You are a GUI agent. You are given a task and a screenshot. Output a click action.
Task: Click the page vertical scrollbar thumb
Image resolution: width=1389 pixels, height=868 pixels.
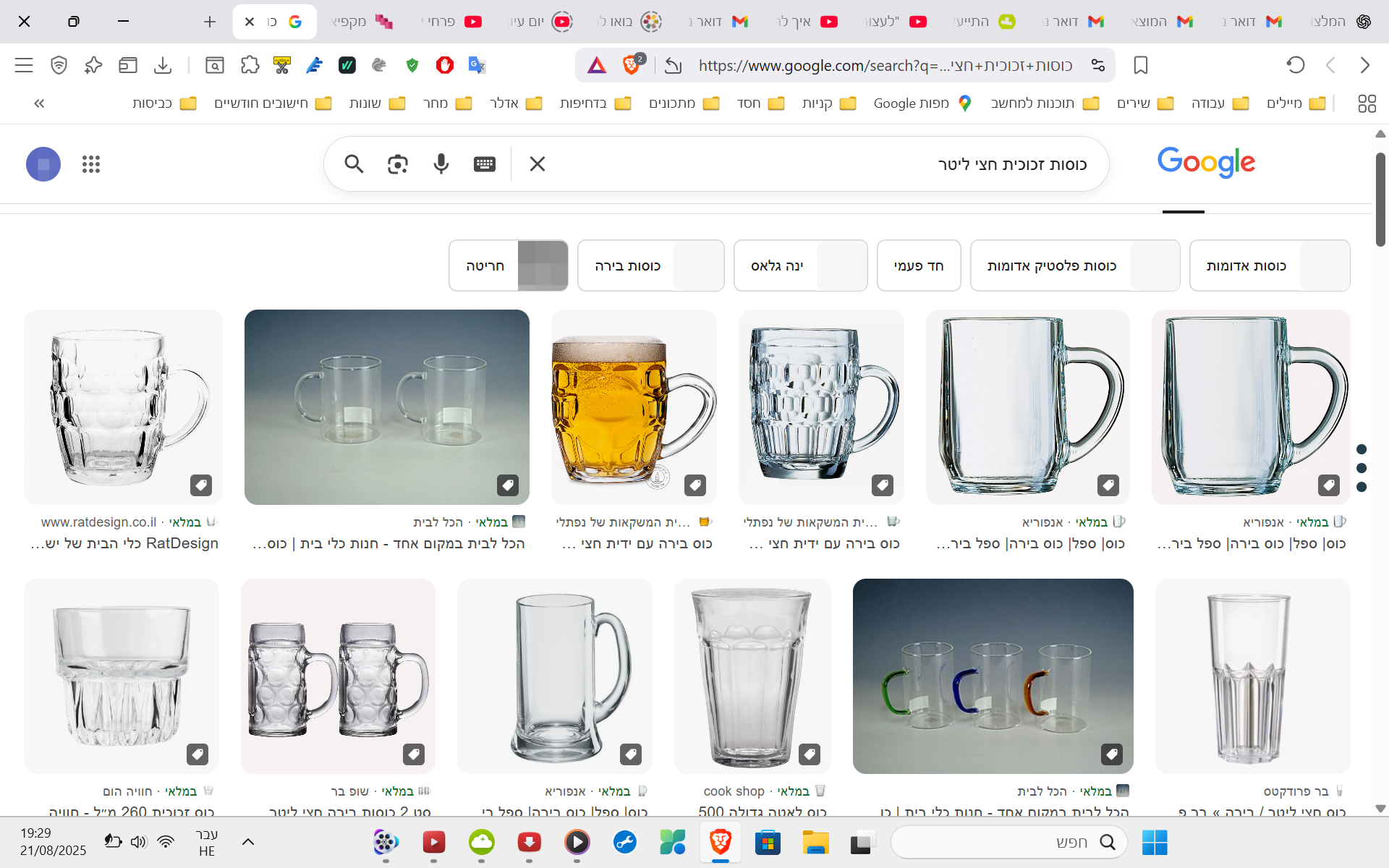tap(1380, 199)
